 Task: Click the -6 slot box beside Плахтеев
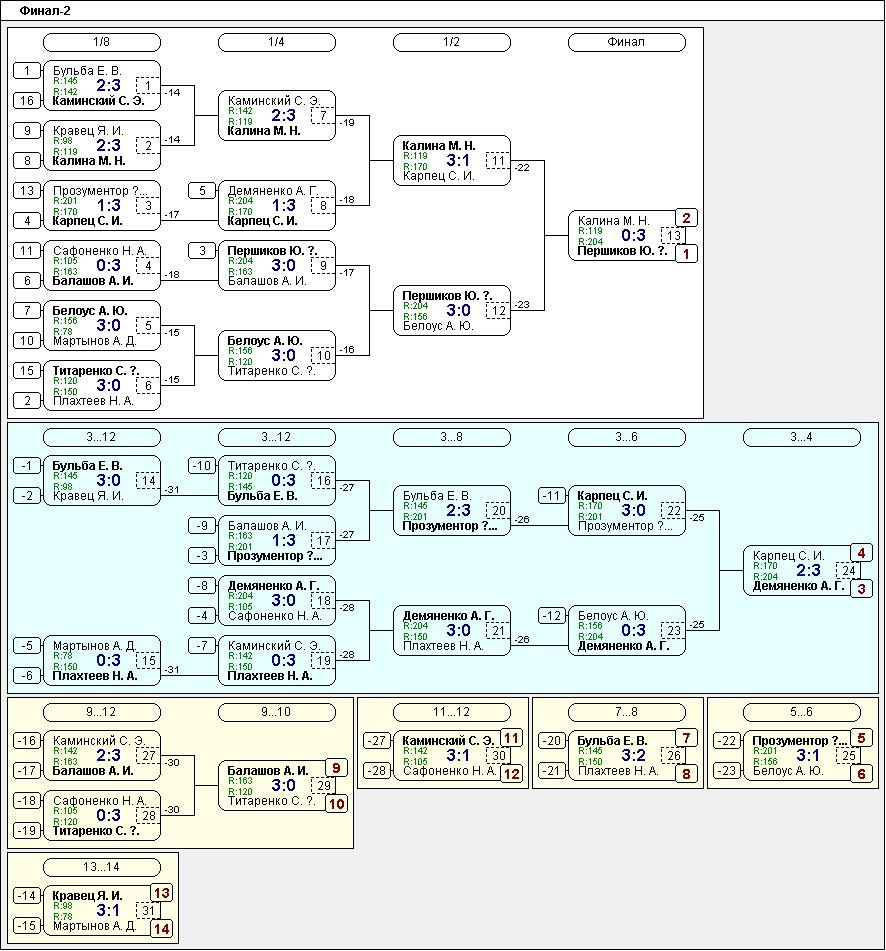[x=27, y=676]
